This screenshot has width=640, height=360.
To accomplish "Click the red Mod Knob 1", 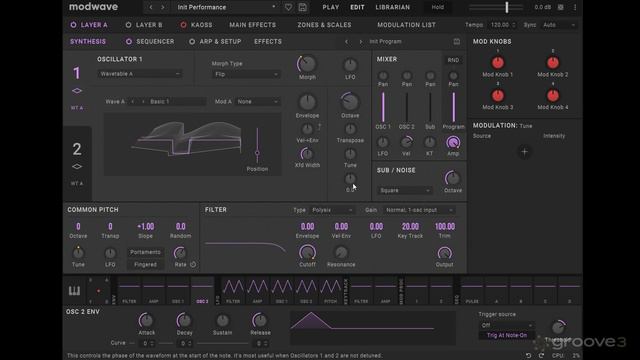I will tap(498, 63).
